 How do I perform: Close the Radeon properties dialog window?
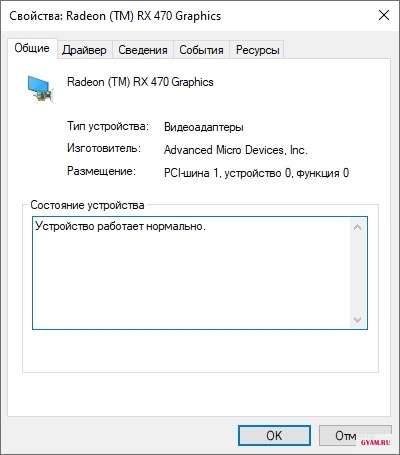click(x=384, y=15)
